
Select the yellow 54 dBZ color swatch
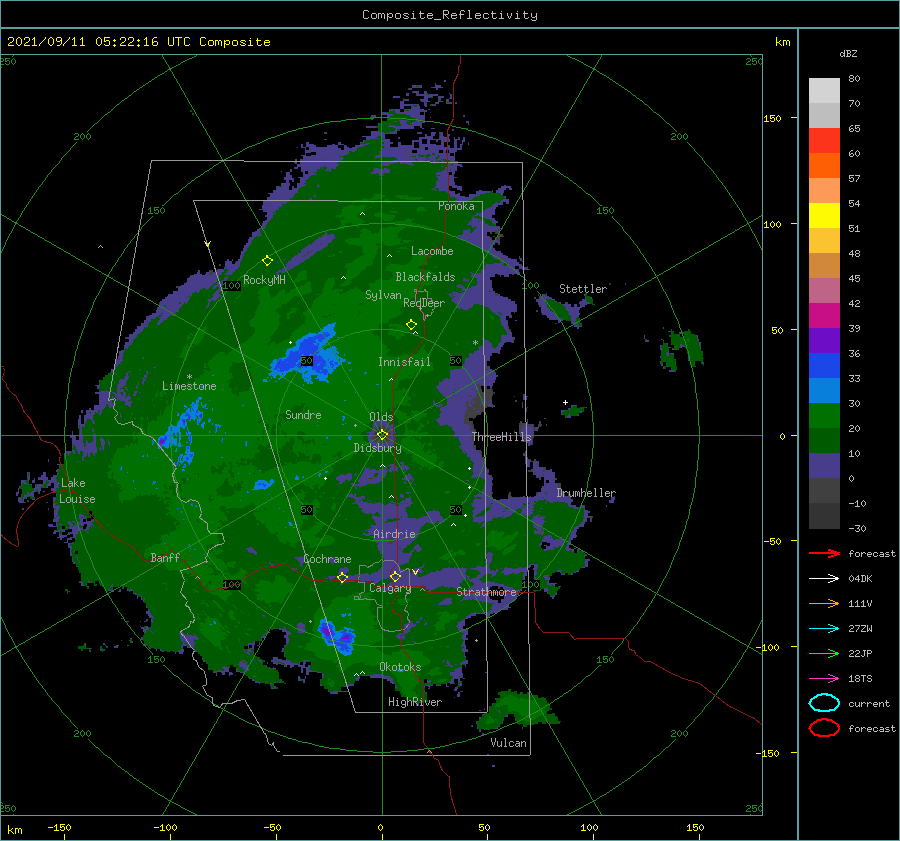[824, 216]
